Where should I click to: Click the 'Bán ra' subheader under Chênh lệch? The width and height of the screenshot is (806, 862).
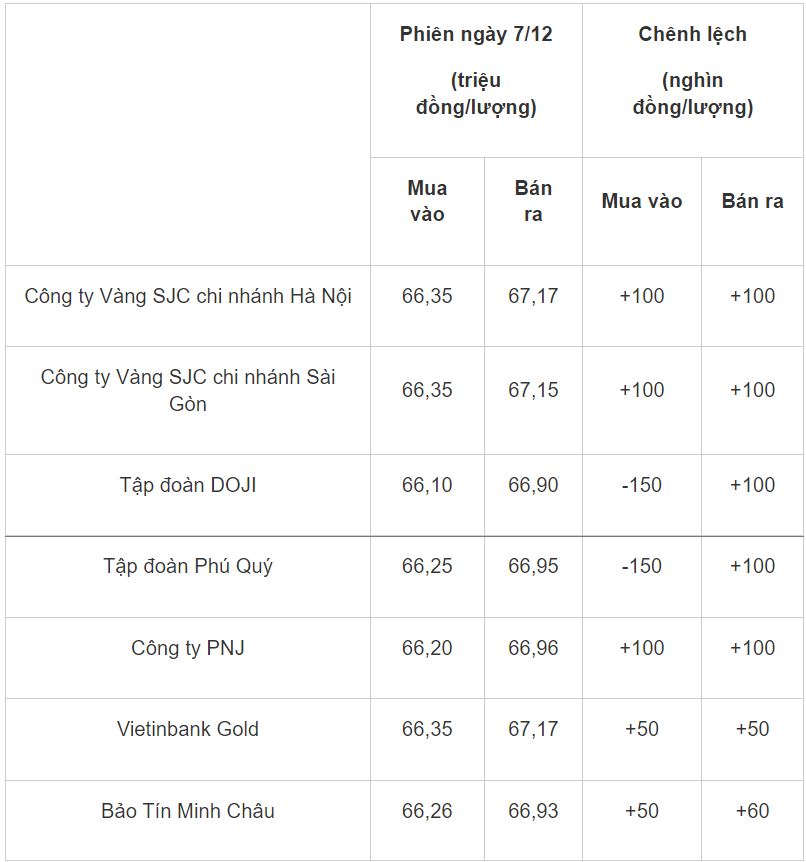coord(752,201)
